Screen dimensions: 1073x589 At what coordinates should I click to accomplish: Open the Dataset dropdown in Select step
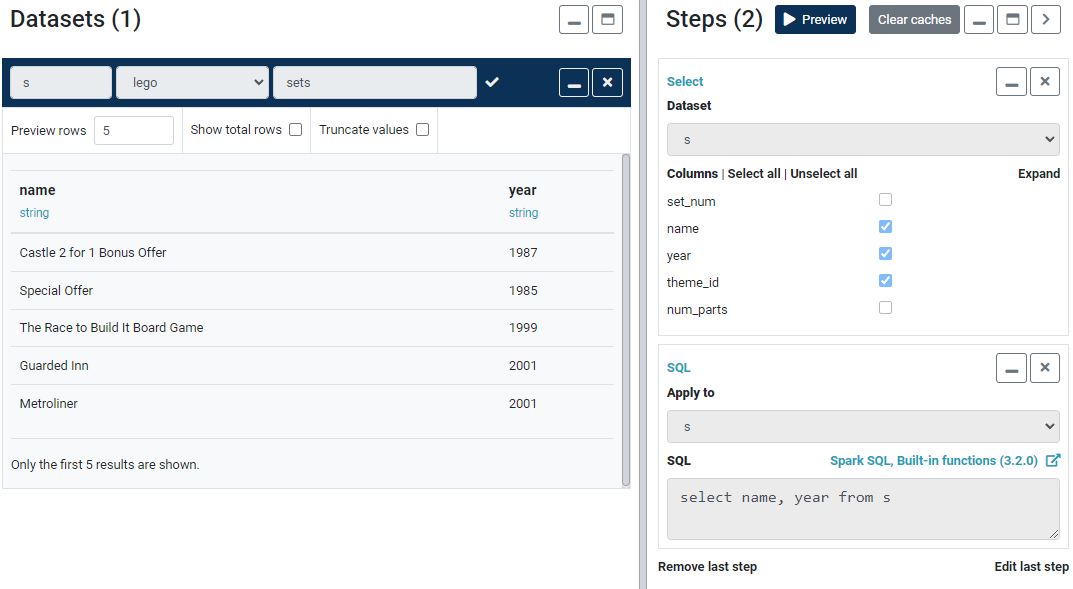(x=863, y=139)
